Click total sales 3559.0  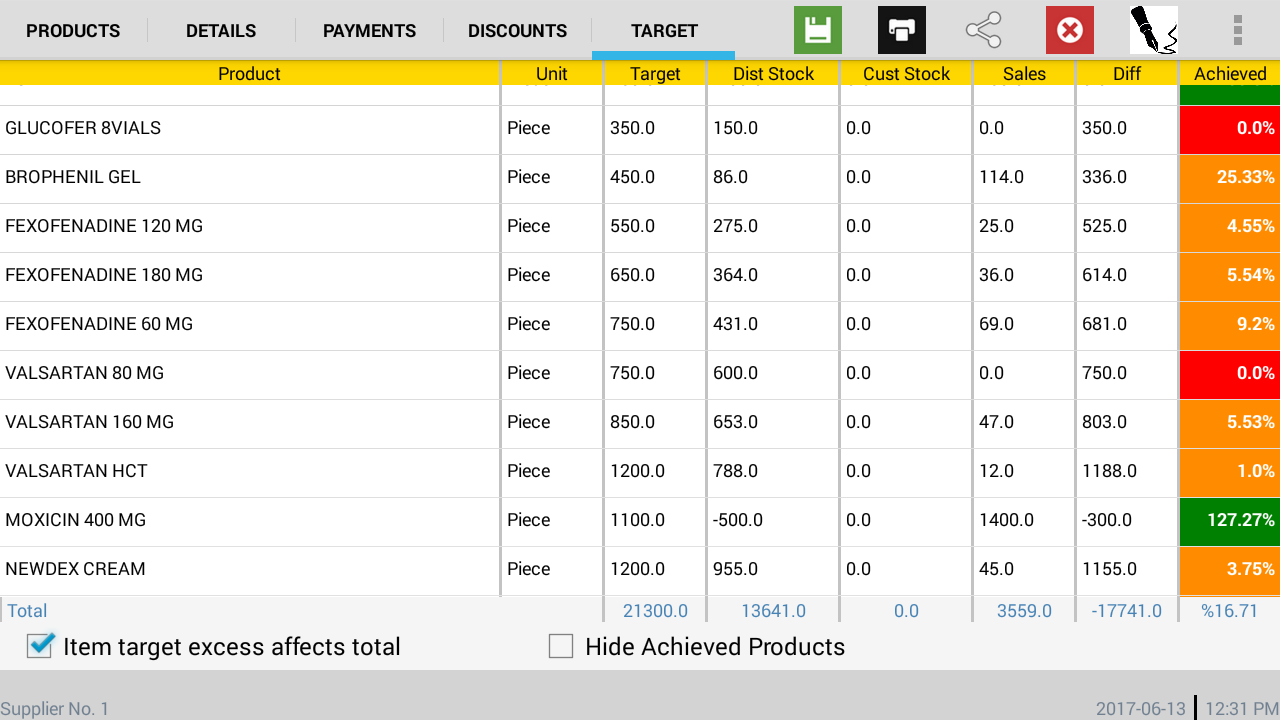pyautogui.click(x=1024, y=611)
